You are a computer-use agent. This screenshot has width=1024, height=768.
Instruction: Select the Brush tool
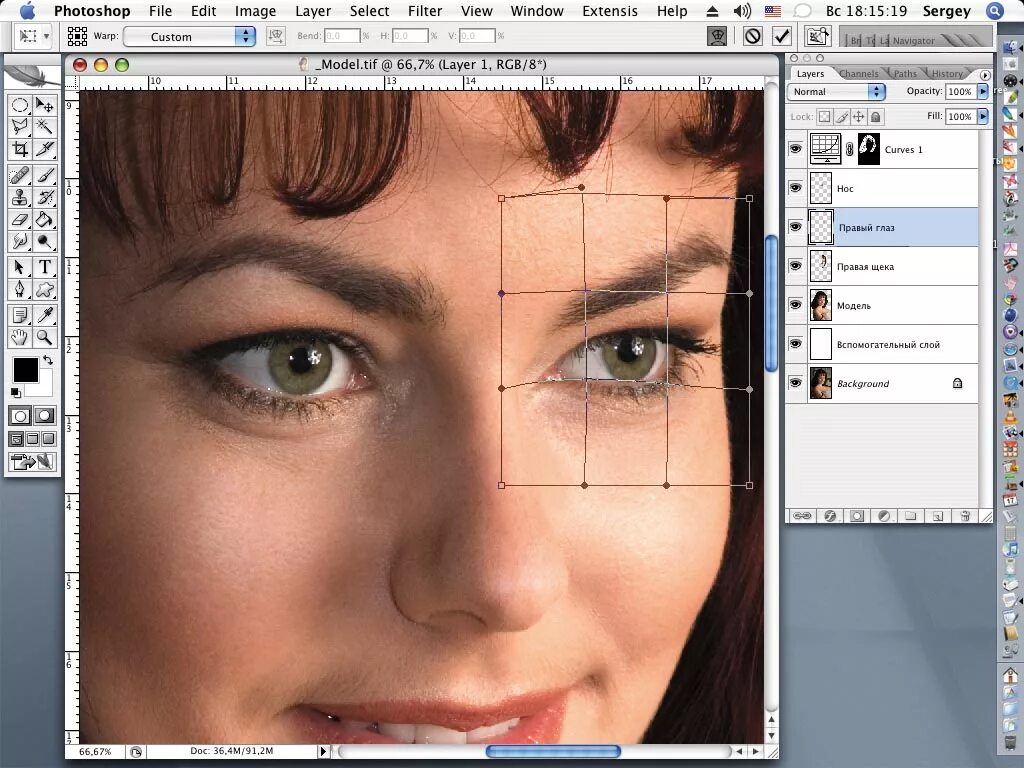point(44,175)
